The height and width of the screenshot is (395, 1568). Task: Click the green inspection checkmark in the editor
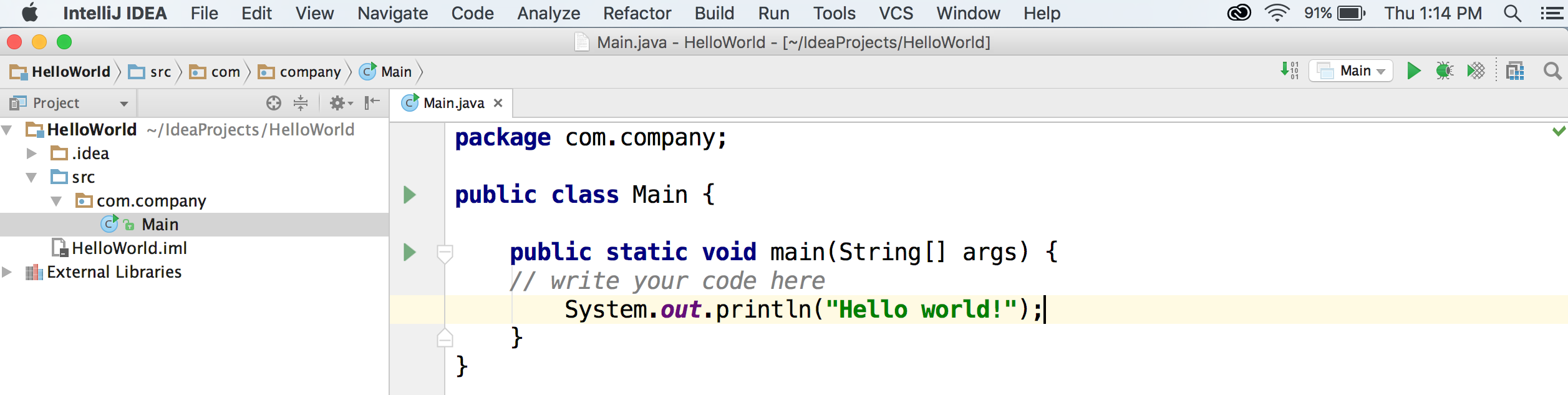[1559, 130]
